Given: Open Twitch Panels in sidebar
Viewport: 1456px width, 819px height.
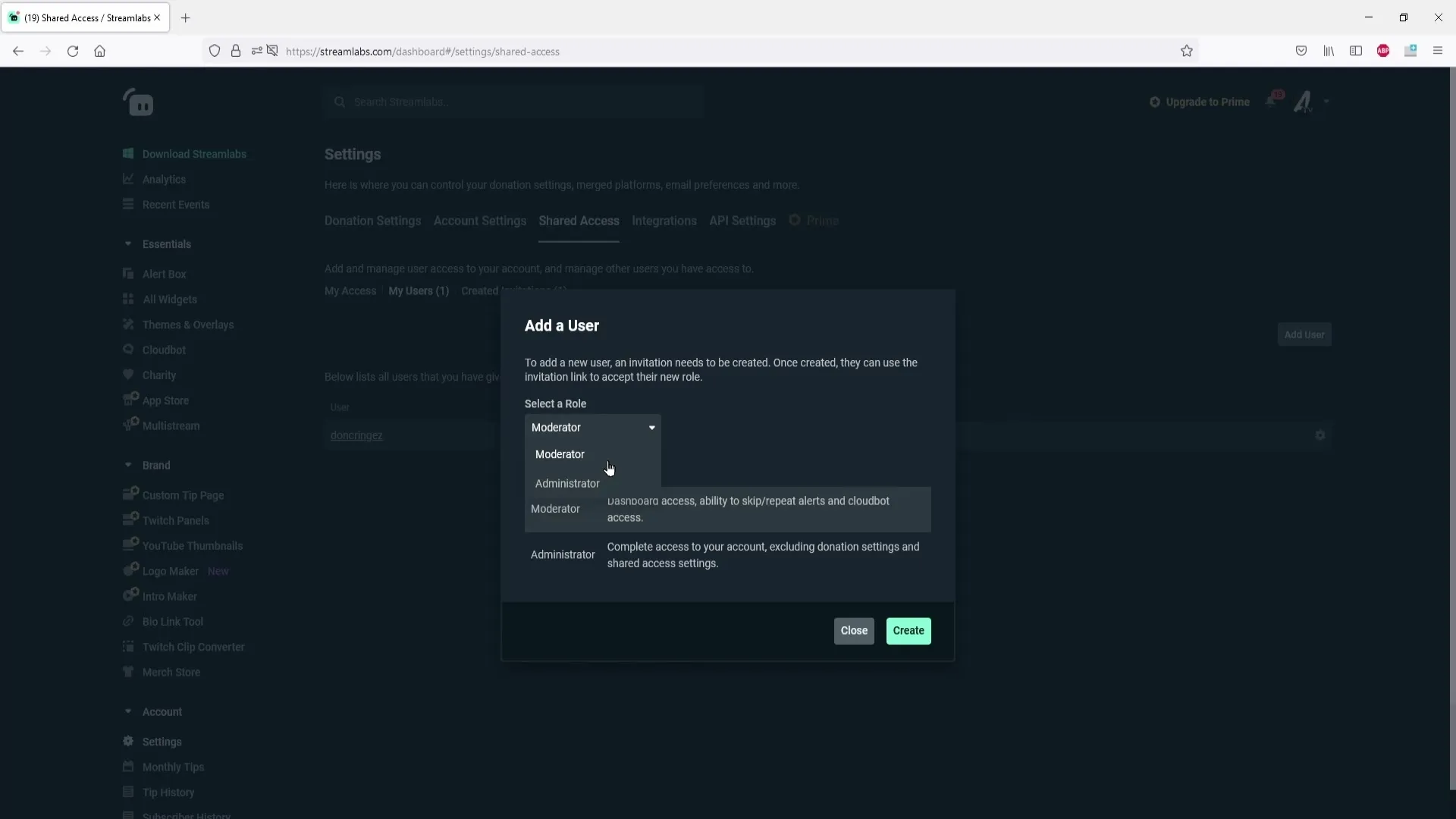Looking at the screenshot, I should click(176, 520).
